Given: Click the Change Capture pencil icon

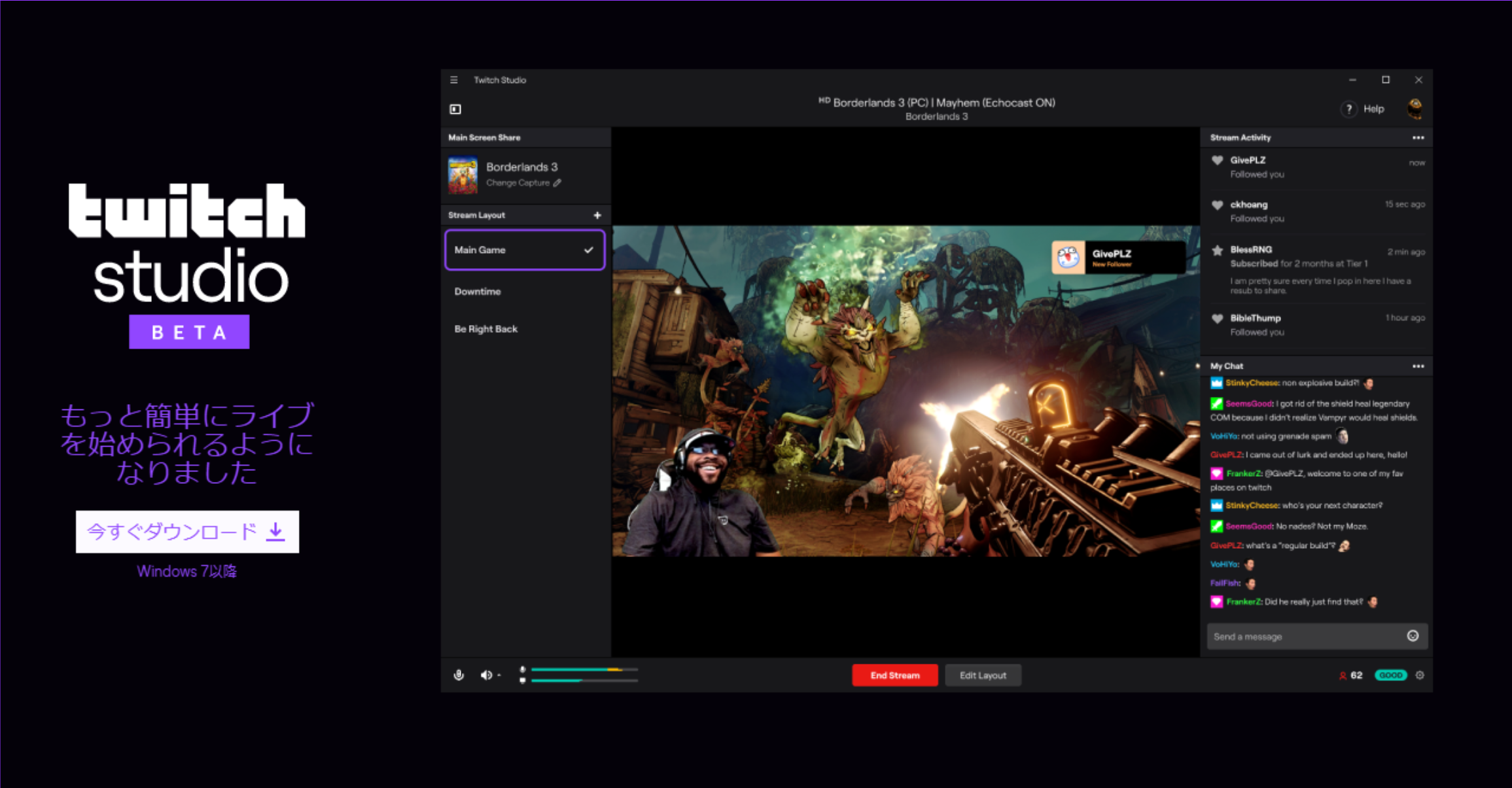Looking at the screenshot, I should 557,183.
